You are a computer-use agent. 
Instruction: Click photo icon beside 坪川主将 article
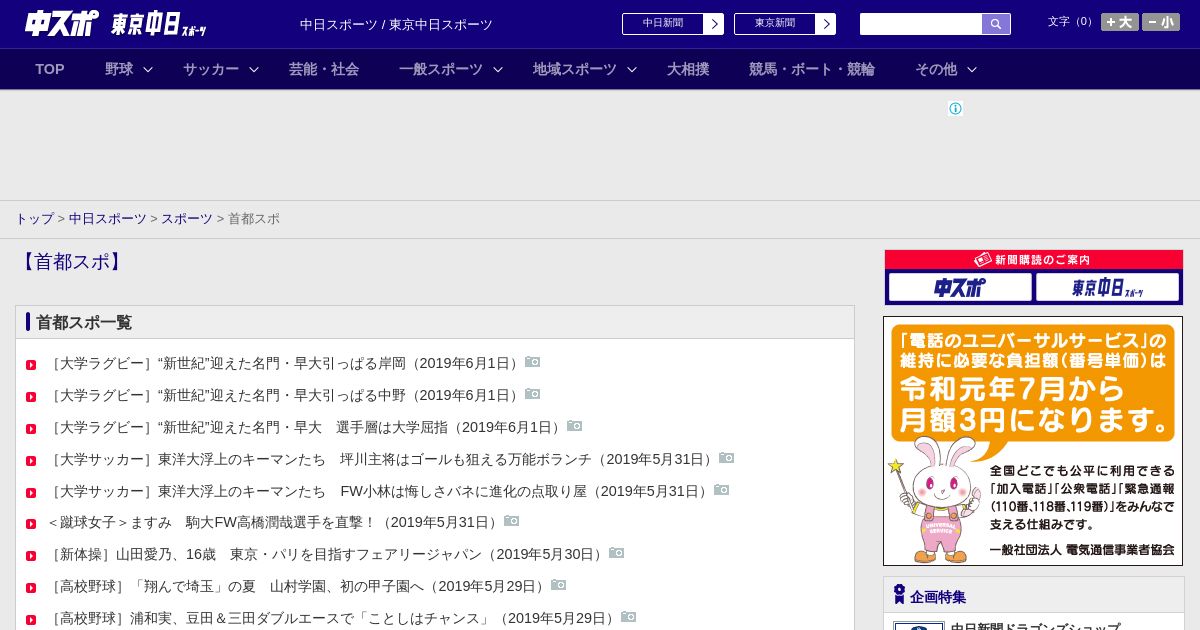(x=727, y=458)
